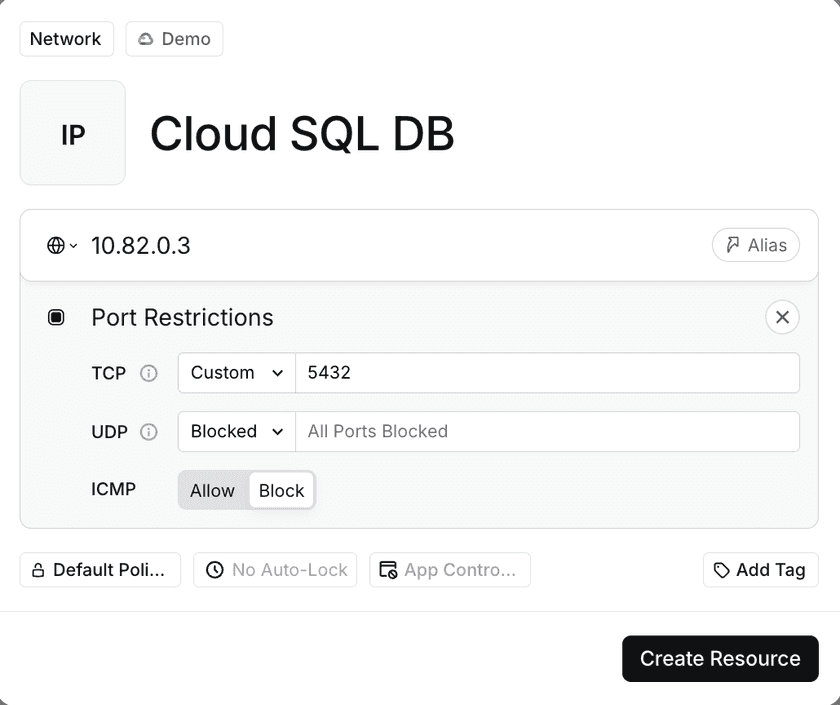840x705 pixels.
Task: Click the globe icon beside the address
Action: (x=56, y=245)
